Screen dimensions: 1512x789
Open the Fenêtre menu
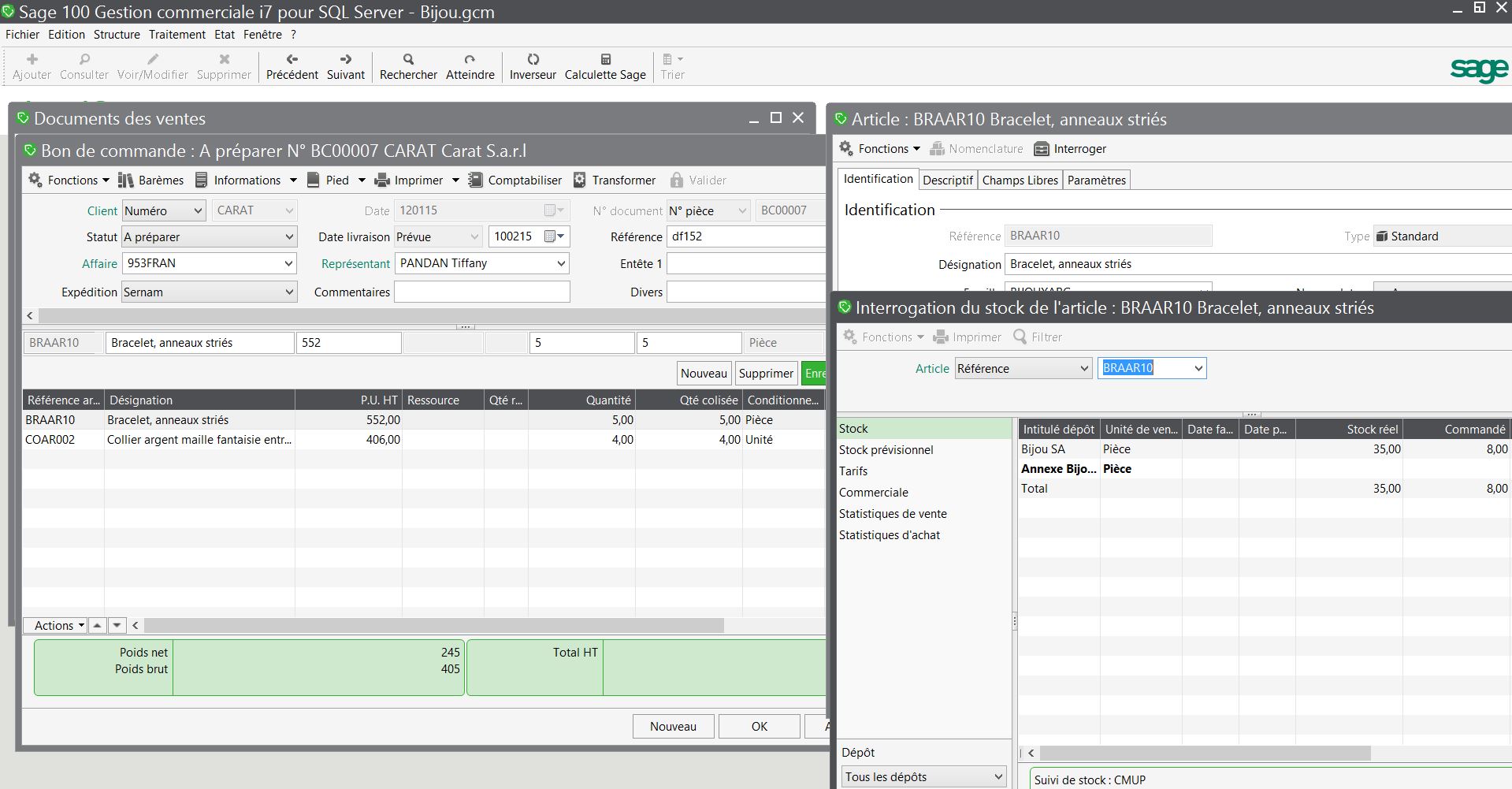pyautogui.click(x=262, y=35)
